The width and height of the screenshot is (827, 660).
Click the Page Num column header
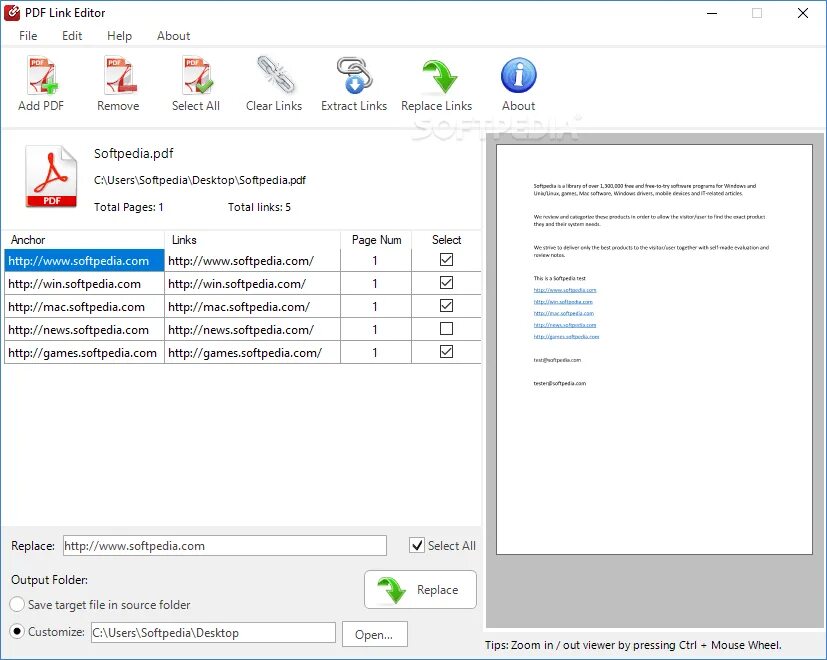pos(376,240)
